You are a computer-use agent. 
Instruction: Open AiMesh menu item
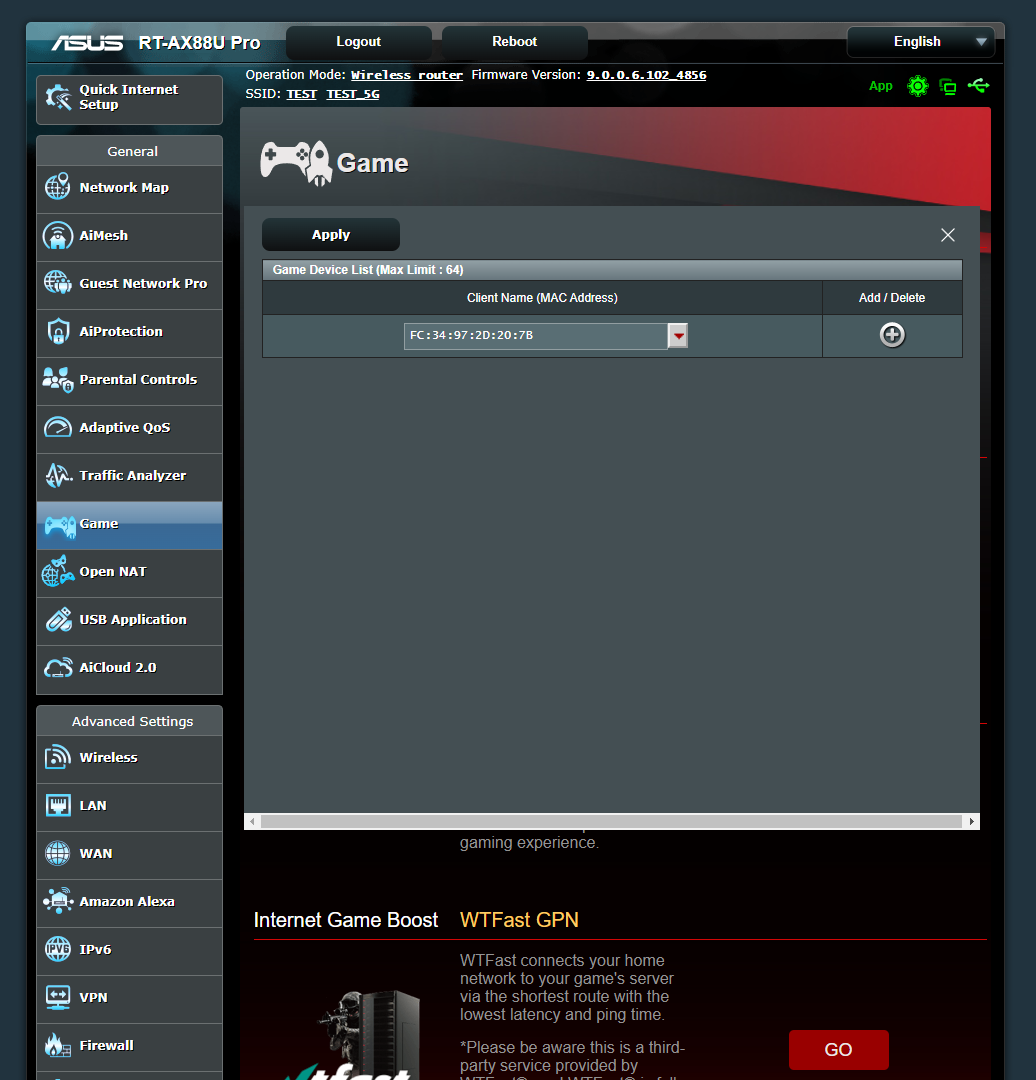130,236
